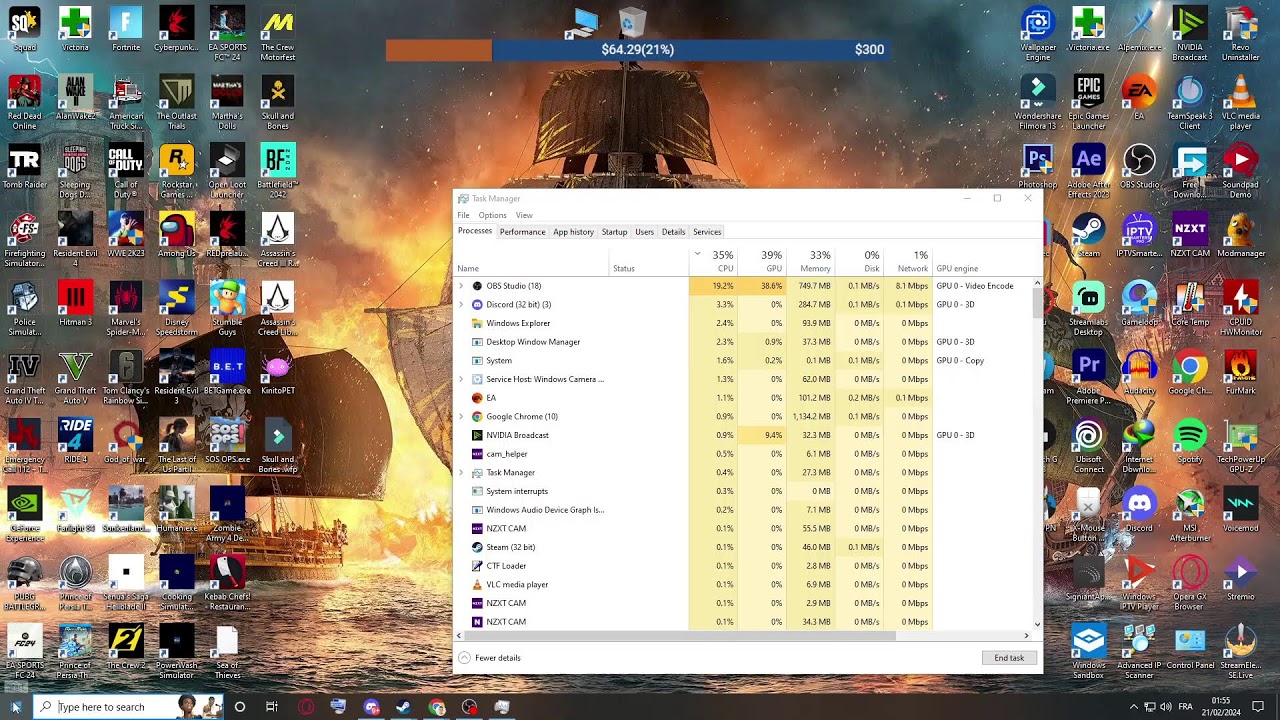Sort processes by the Network column header
Viewport: 1280px width, 720px height.
909,262
